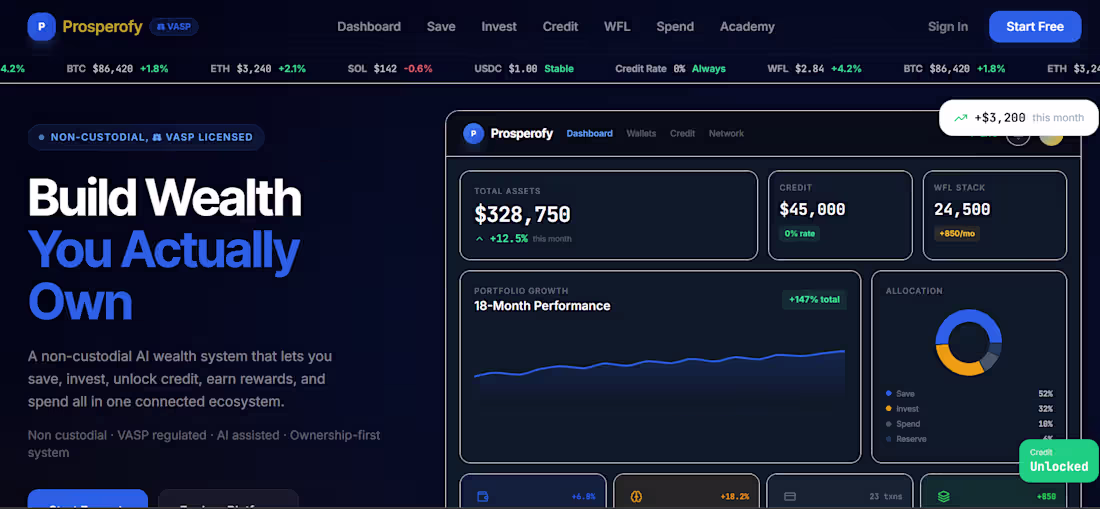The image size is (1100, 509).
Task: Click the credit card icon showing 23 txns
Action: point(790,496)
